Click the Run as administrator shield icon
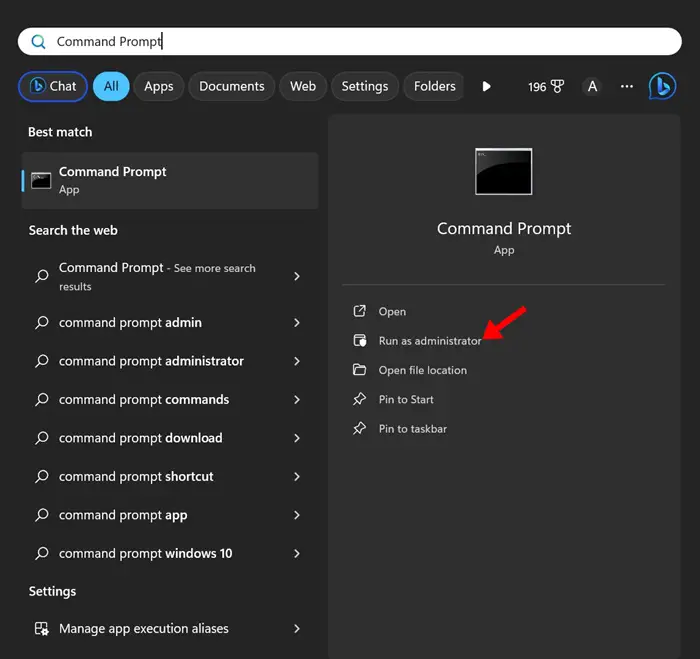 coord(359,340)
